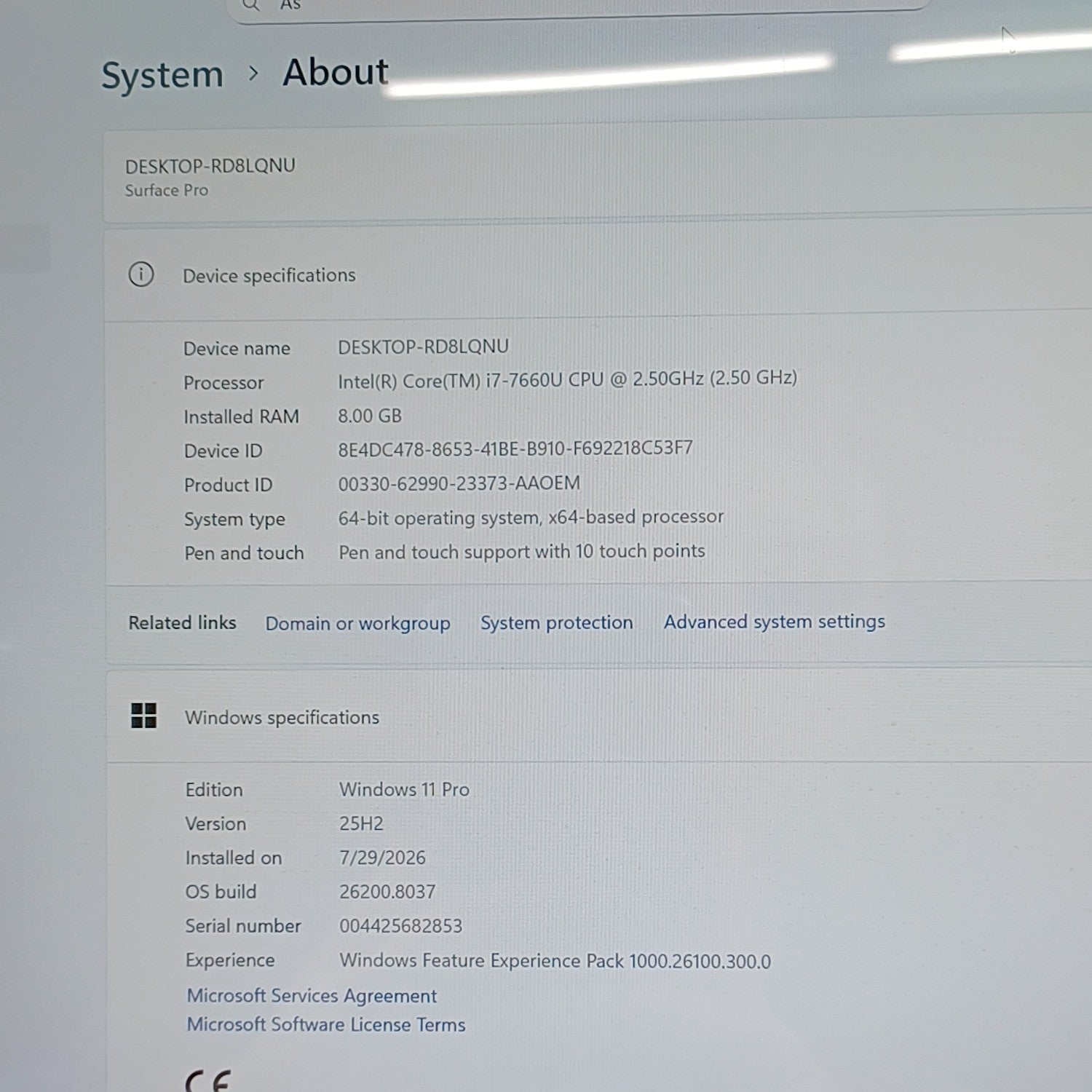This screenshot has width=1092, height=1092.
Task: Select the Installed on date 7/29/2026
Action: pyautogui.click(x=382, y=858)
